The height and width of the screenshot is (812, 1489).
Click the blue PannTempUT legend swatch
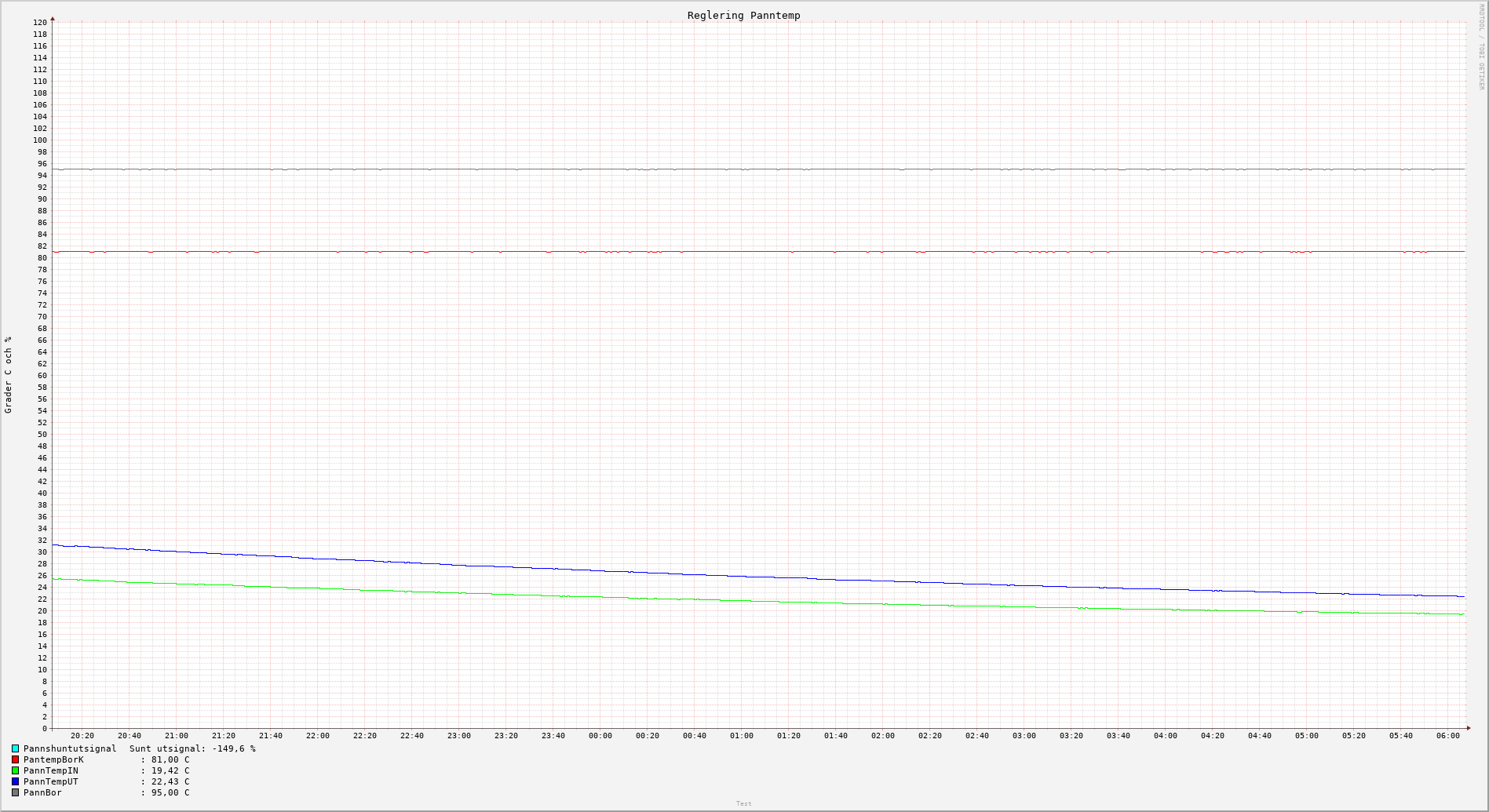(15, 781)
